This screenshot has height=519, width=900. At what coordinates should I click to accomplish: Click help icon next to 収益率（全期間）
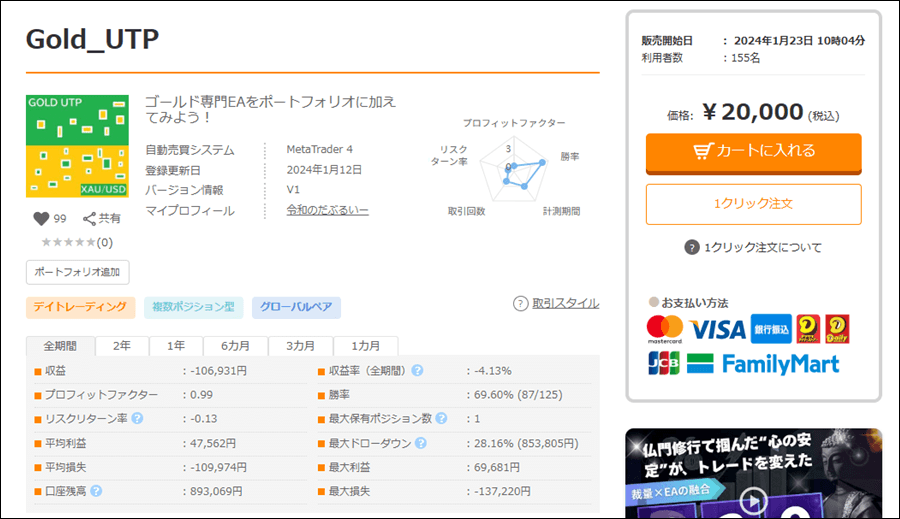(417, 371)
